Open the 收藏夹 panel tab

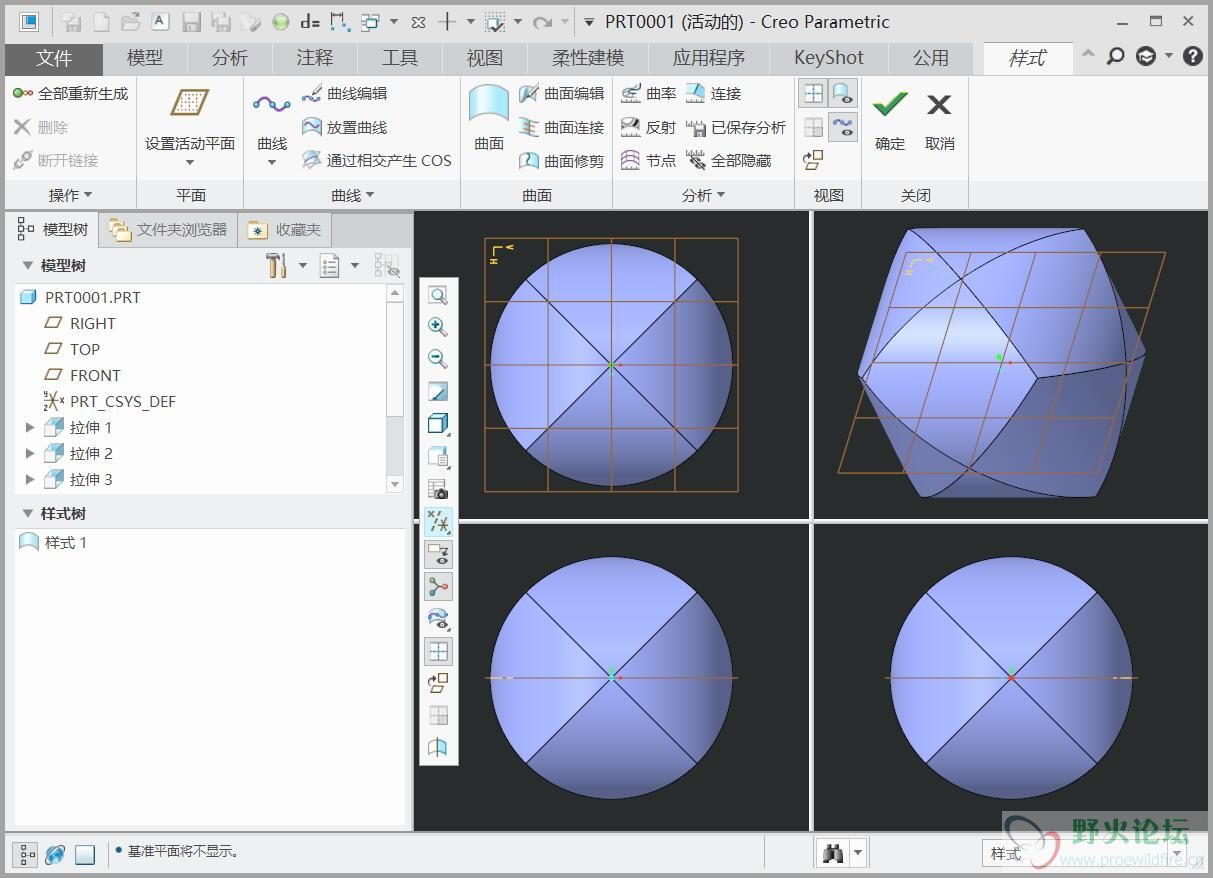pyautogui.click(x=285, y=230)
